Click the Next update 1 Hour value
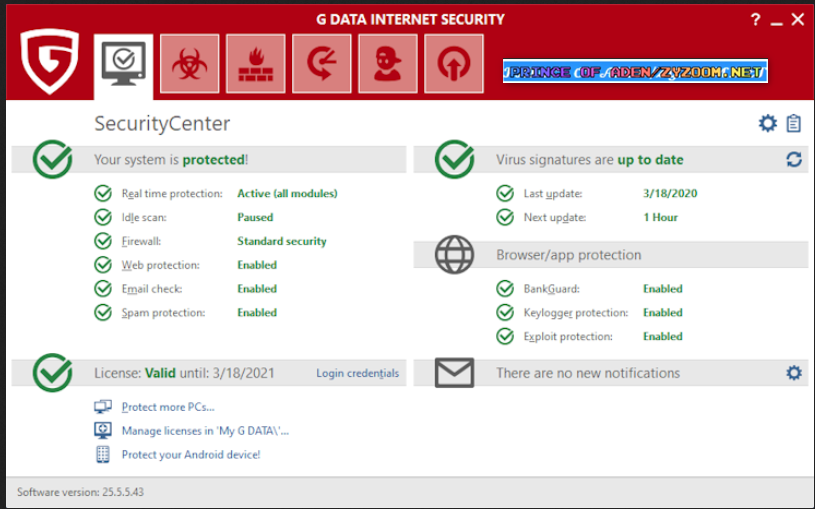The image size is (815, 509). (x=661, y=217)
